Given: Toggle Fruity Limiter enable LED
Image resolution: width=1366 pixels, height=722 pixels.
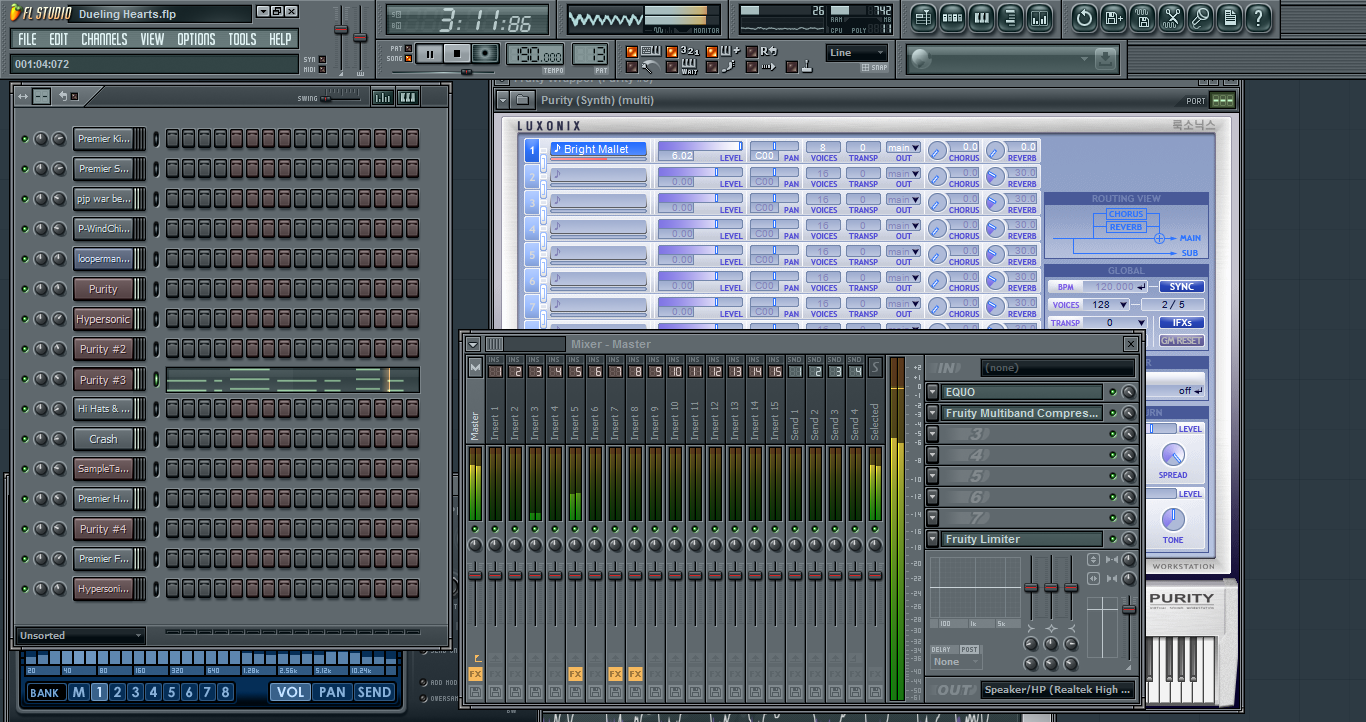Looking at the screenshot, I should [1112, 539].
